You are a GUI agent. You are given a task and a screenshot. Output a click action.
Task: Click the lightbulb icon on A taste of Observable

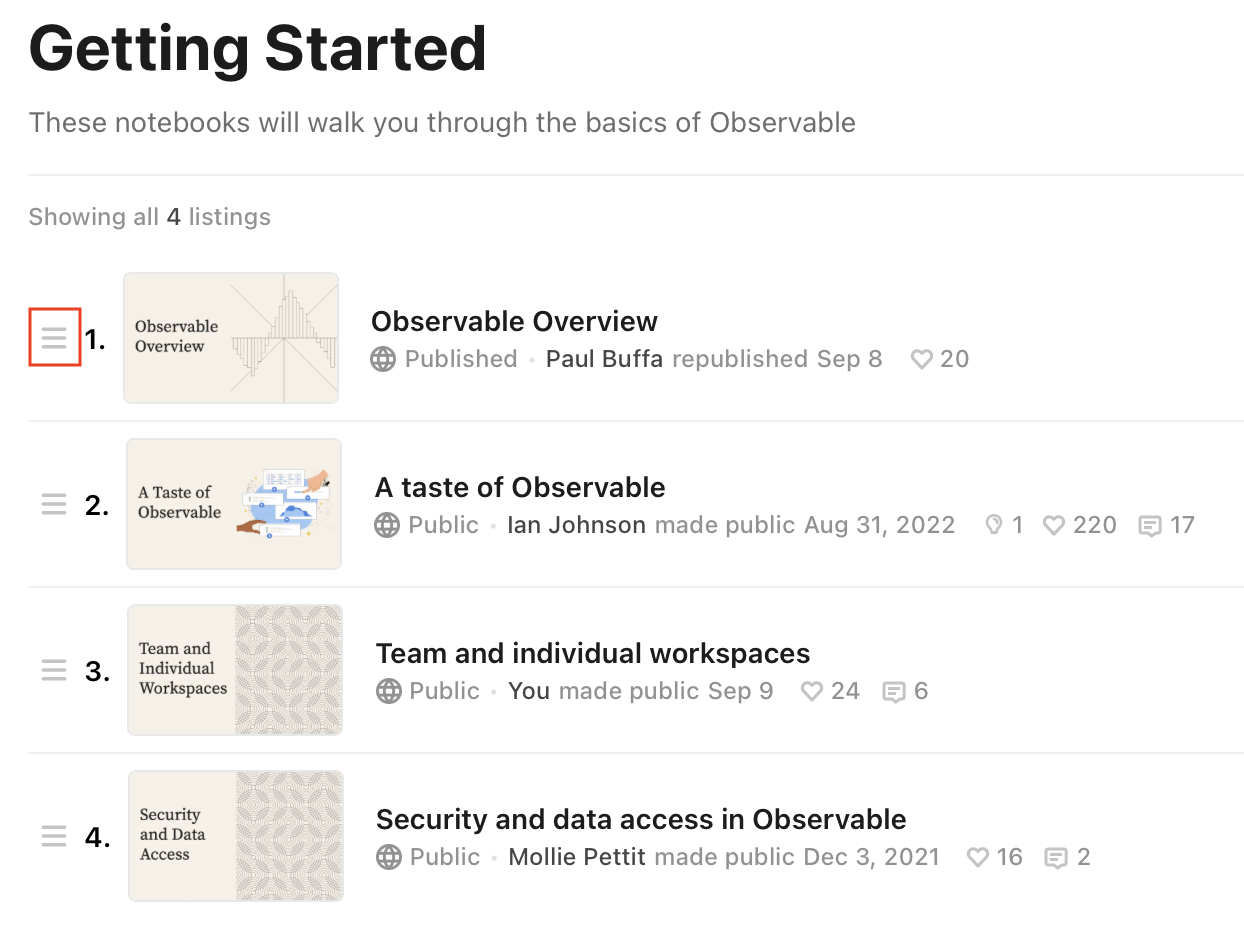(x=993, y=525)
